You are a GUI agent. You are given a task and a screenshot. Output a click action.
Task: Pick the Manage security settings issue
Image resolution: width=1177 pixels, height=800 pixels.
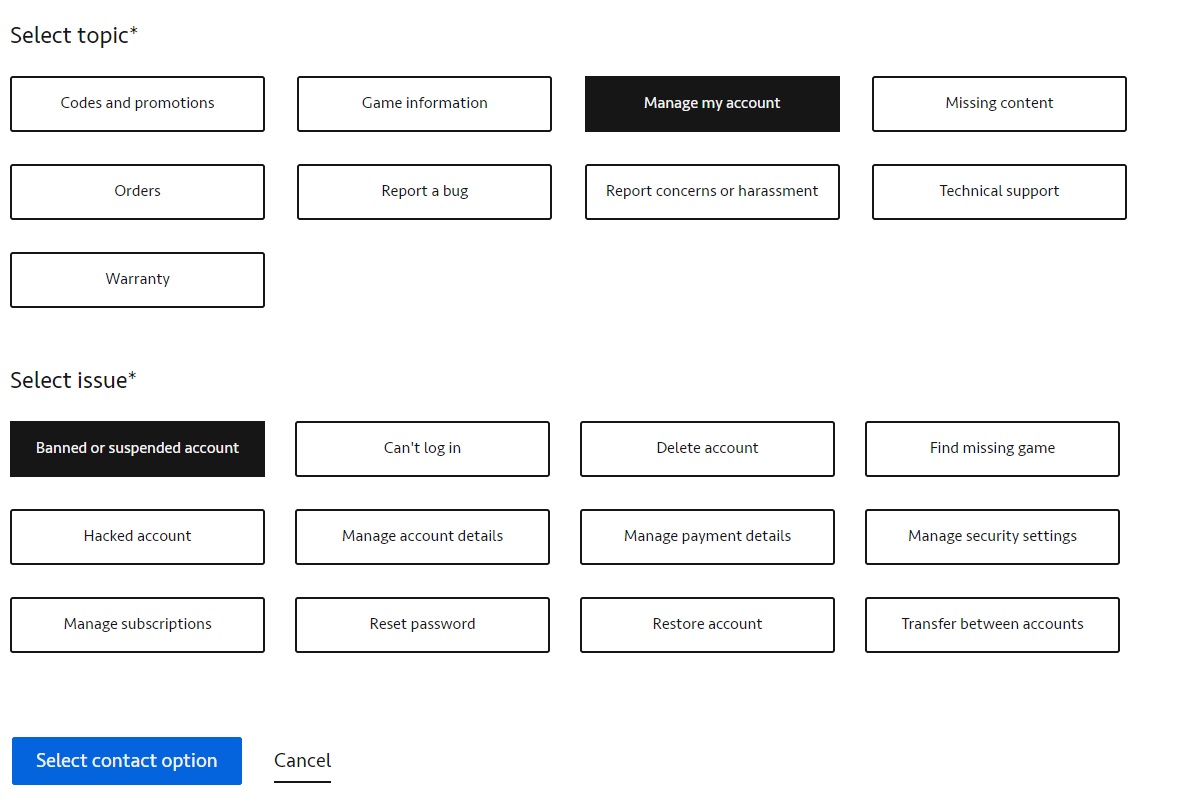click(992, 536)
